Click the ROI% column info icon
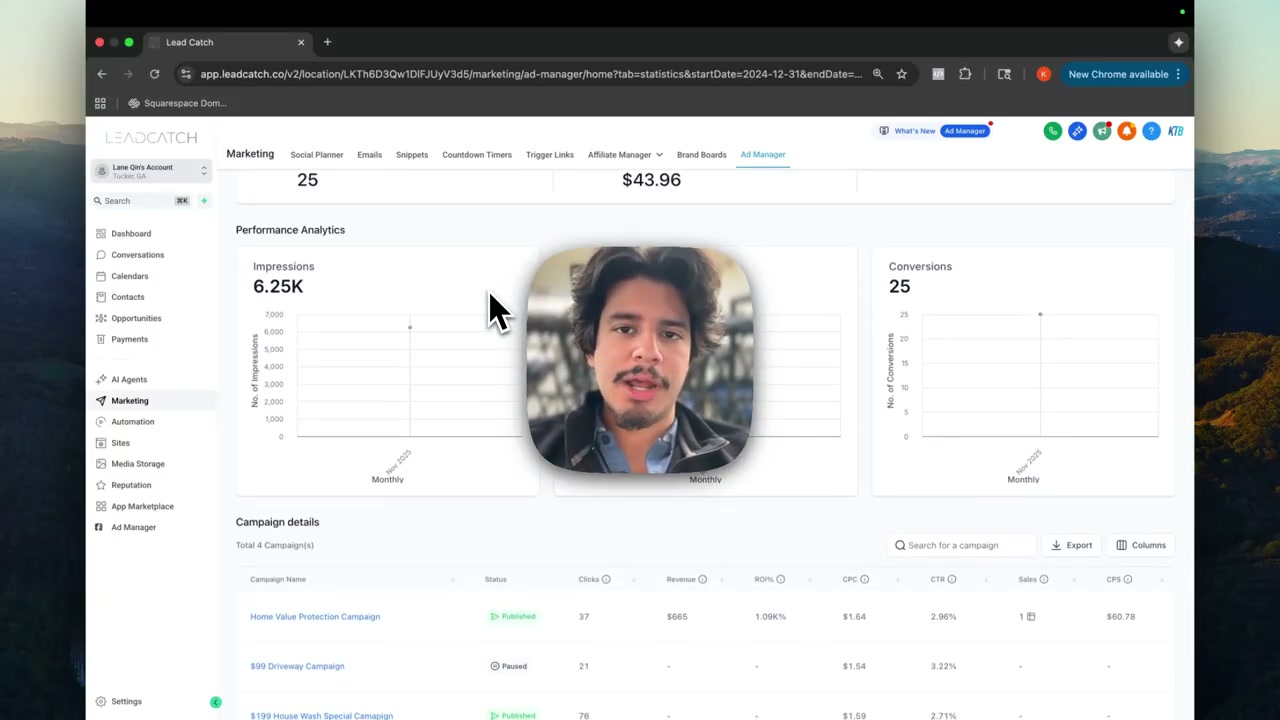The width and height of the screenshot is (1280, 720). [x=781, y=579]
